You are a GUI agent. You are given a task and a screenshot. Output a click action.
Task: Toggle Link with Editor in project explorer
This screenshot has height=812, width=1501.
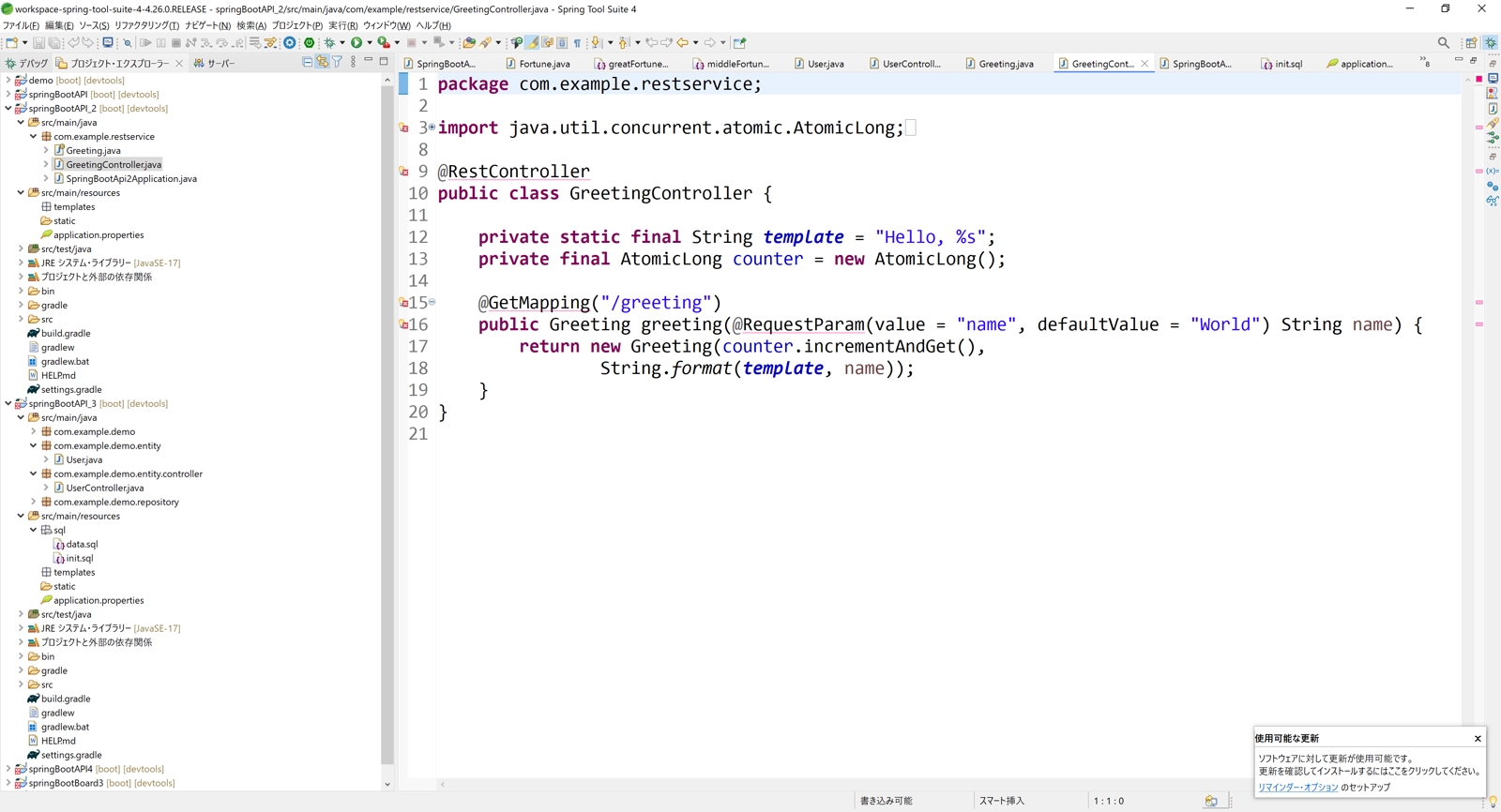(x=322, y=62)
